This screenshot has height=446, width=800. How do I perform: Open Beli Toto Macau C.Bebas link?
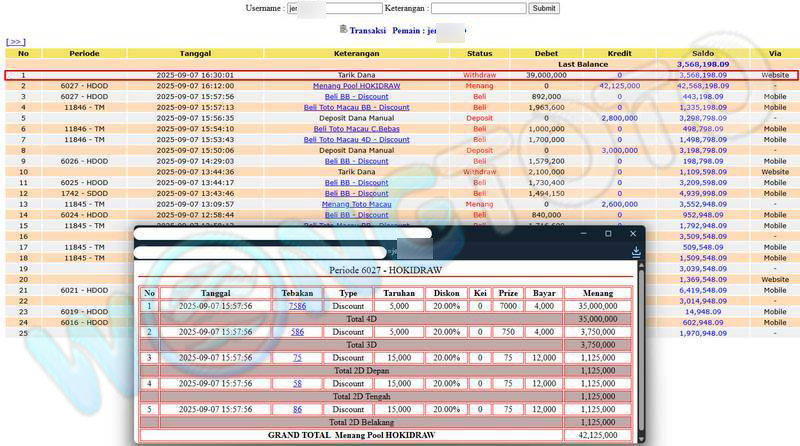point(356,129)
